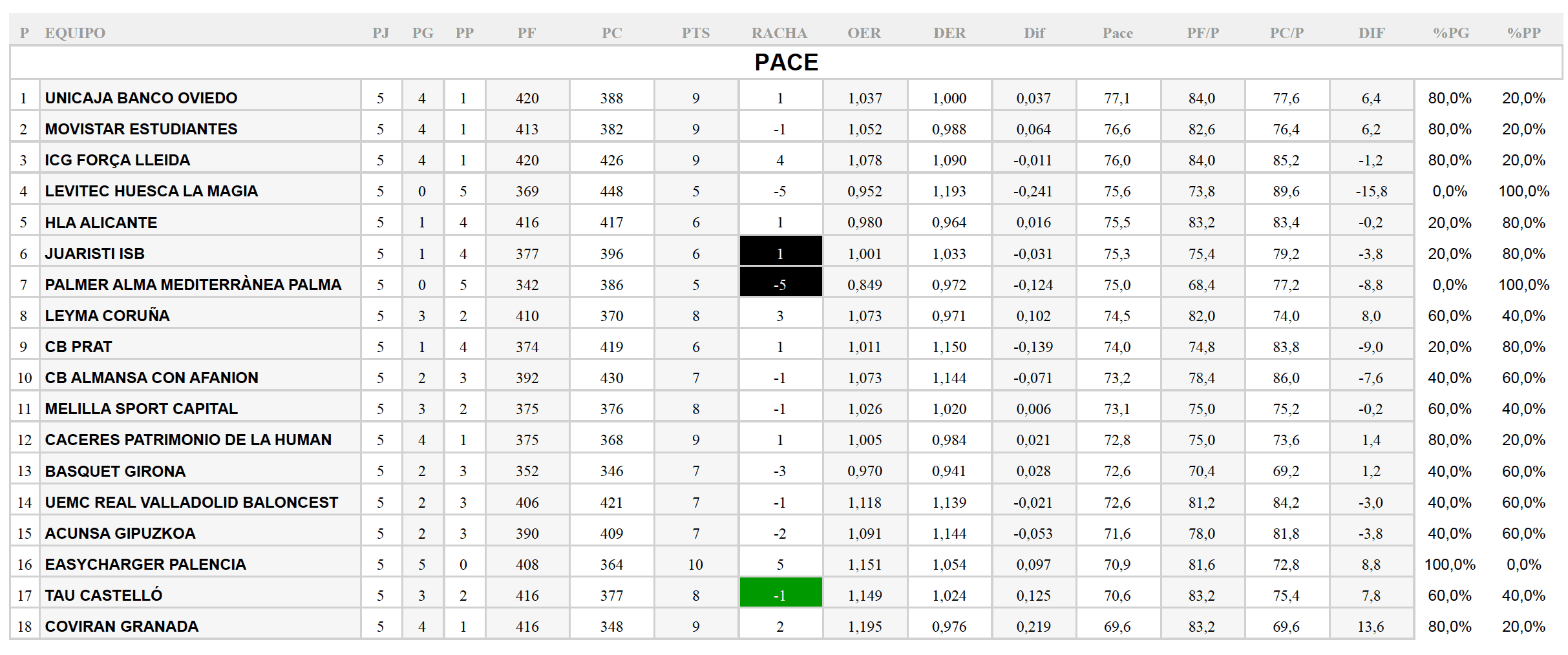Screen dimensions: 1568x655
Task: Click the OER column header
Action: (864, 33)
